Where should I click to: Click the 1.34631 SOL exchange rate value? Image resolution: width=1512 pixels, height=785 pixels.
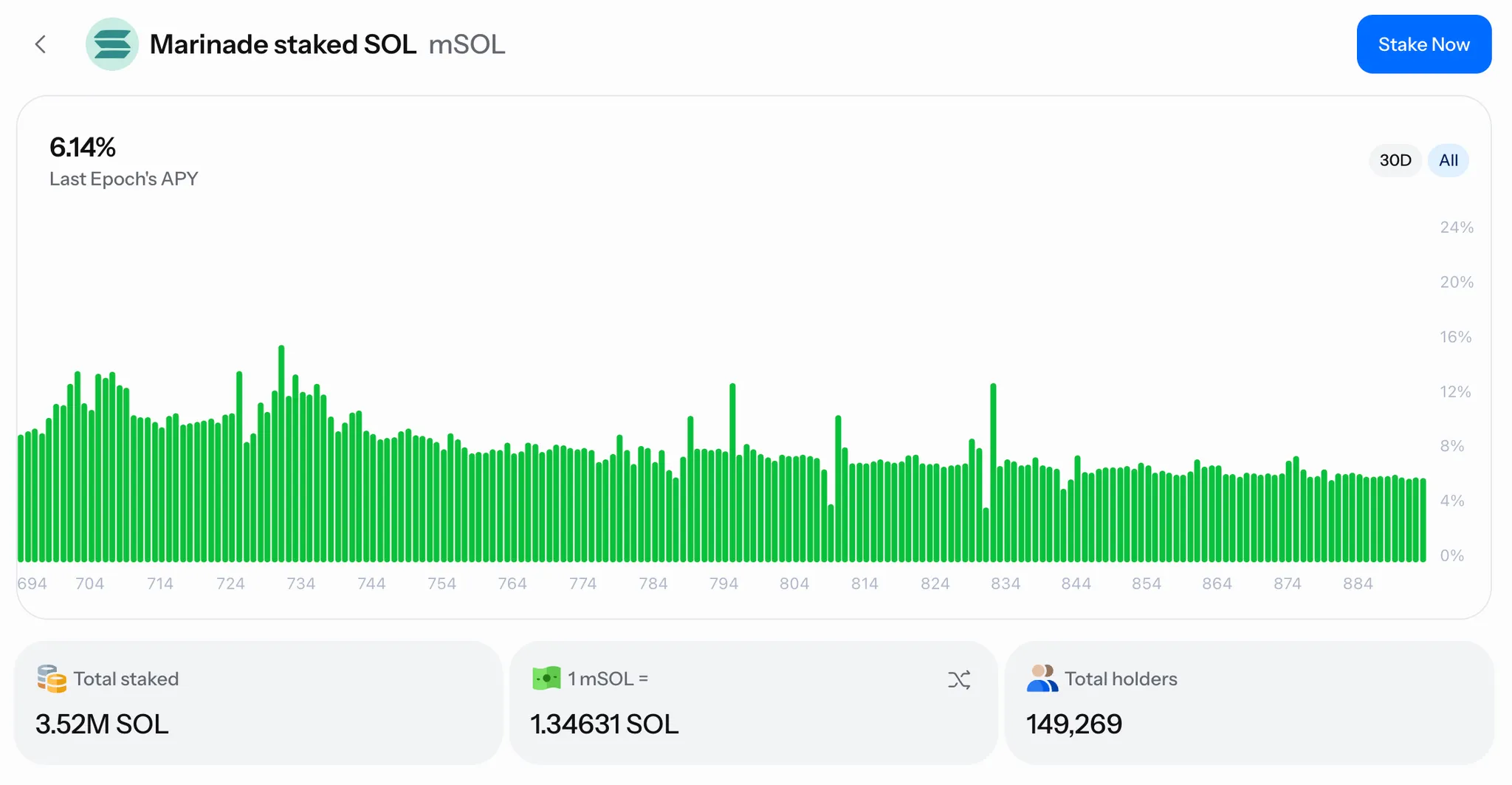coord(604,724)
